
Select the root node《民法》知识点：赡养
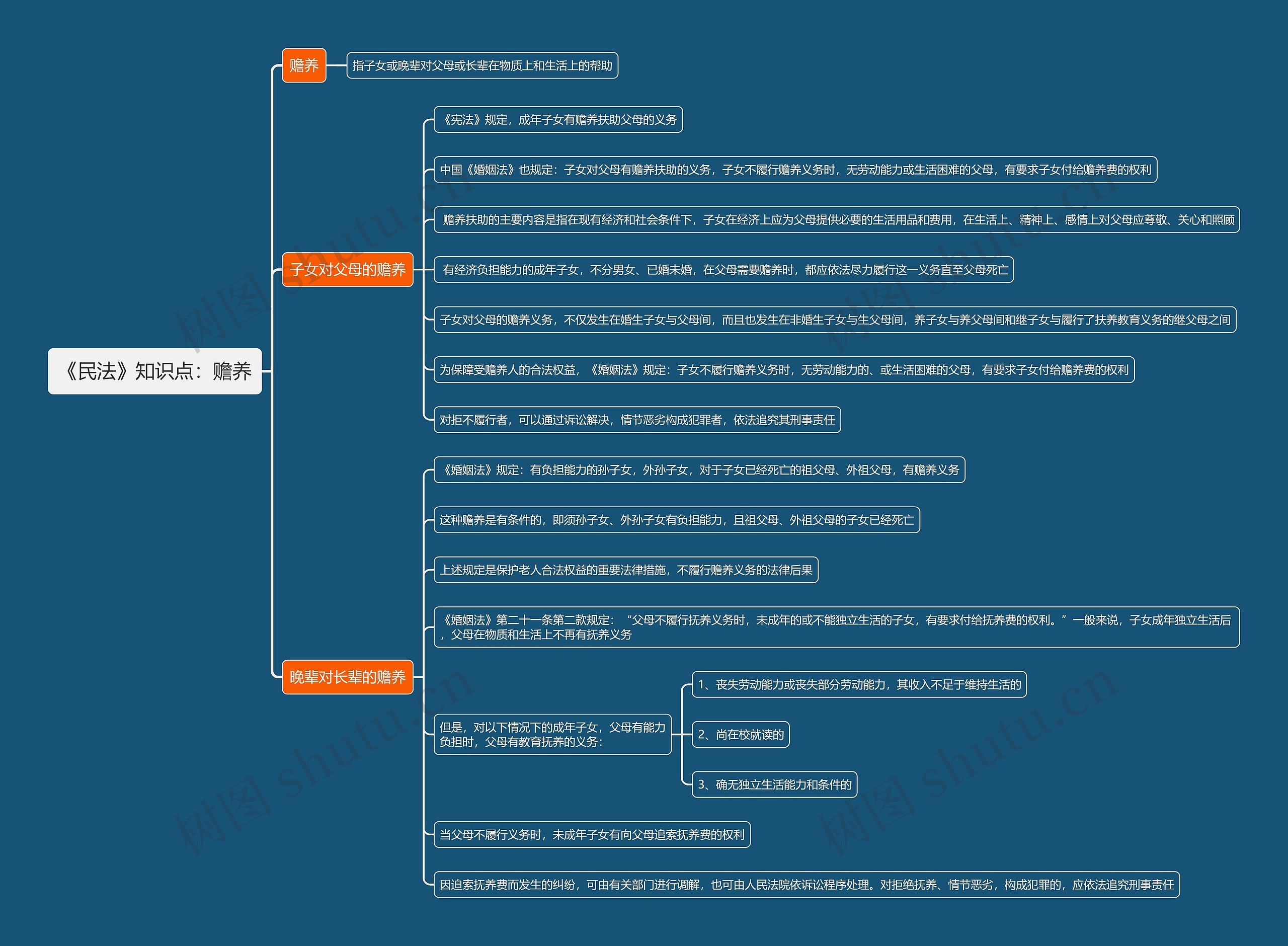(x=154, y=371)
